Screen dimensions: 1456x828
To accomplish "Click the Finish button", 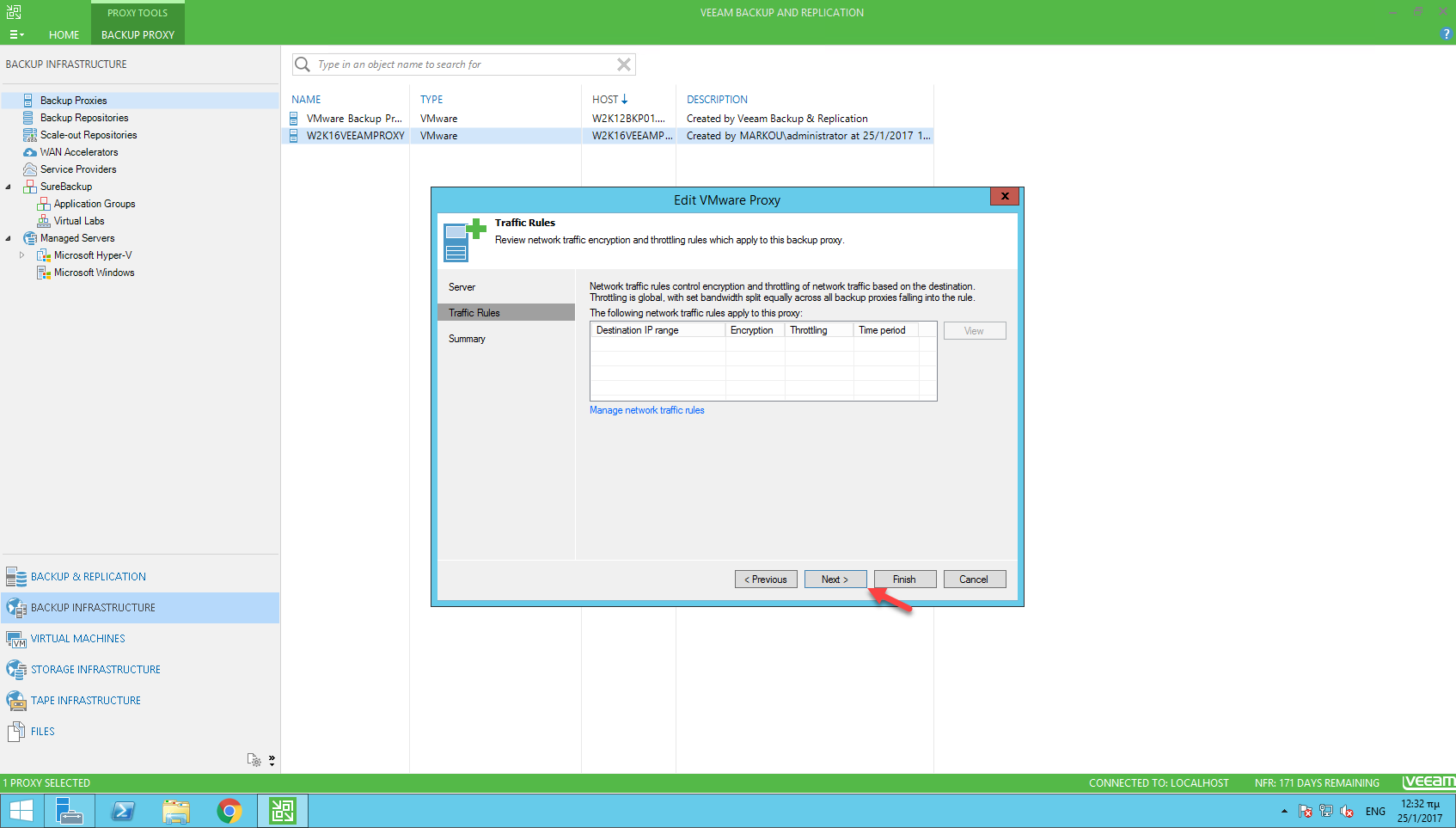I will click(905, 580).
